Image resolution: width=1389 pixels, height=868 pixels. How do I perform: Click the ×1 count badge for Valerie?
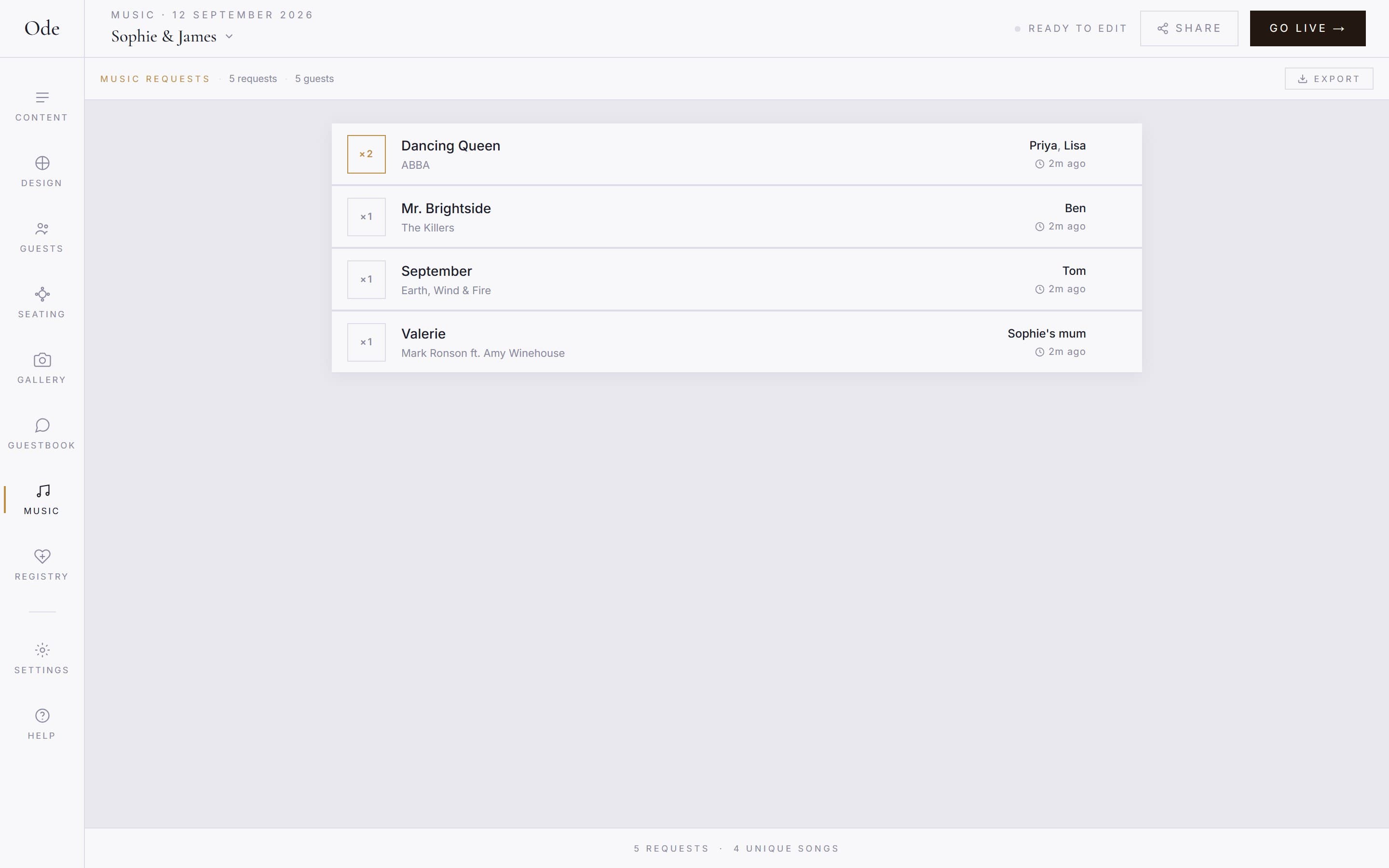[366, 342]
